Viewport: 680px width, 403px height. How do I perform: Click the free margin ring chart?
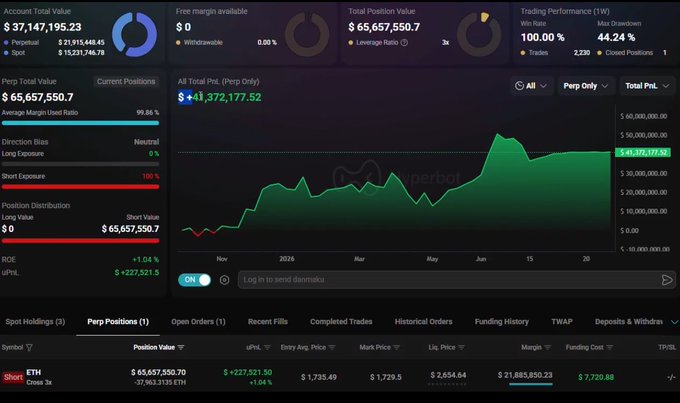(x=307, y=34)
